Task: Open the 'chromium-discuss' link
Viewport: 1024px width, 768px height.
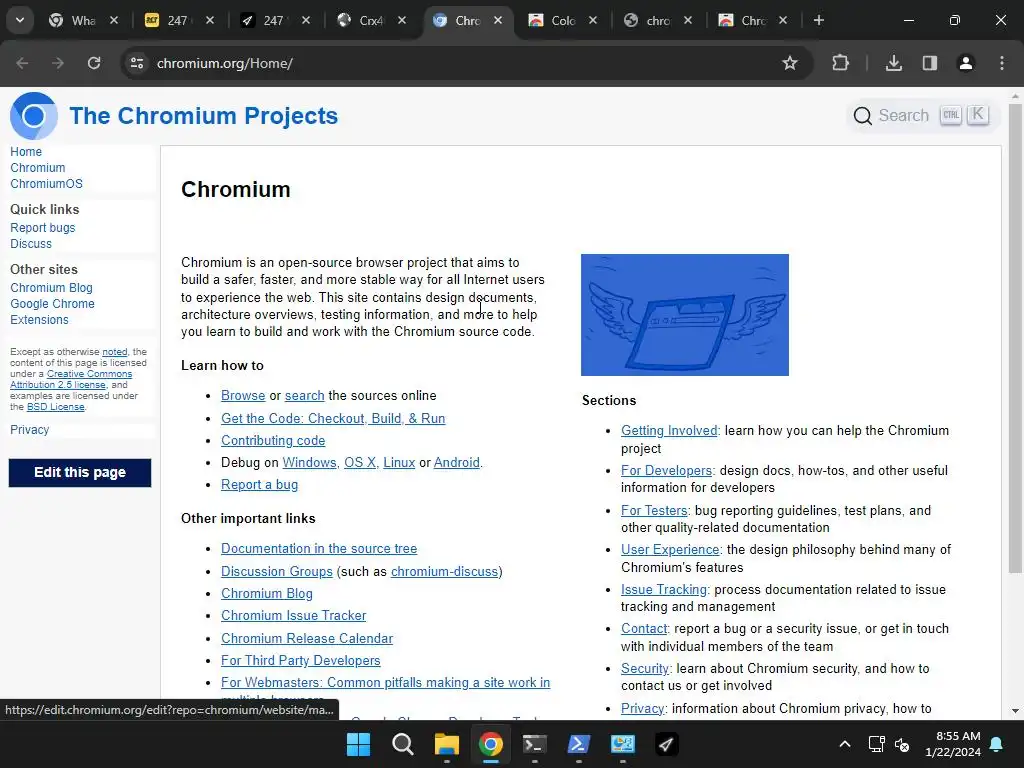Action: [x=444, y=571]
